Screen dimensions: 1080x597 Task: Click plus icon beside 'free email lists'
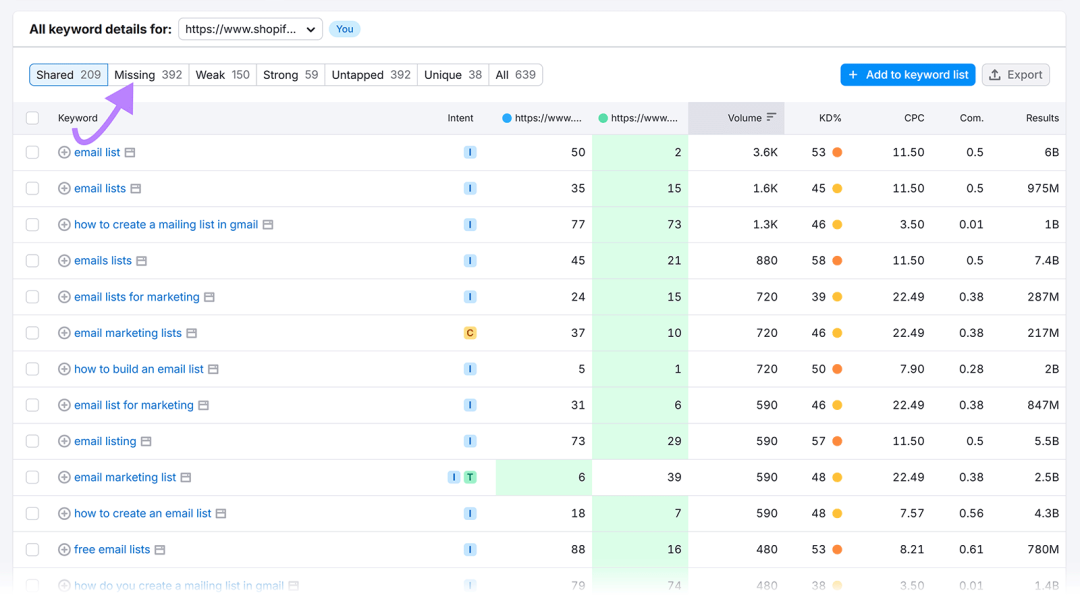pyautogui.click(x=64, y=550)
